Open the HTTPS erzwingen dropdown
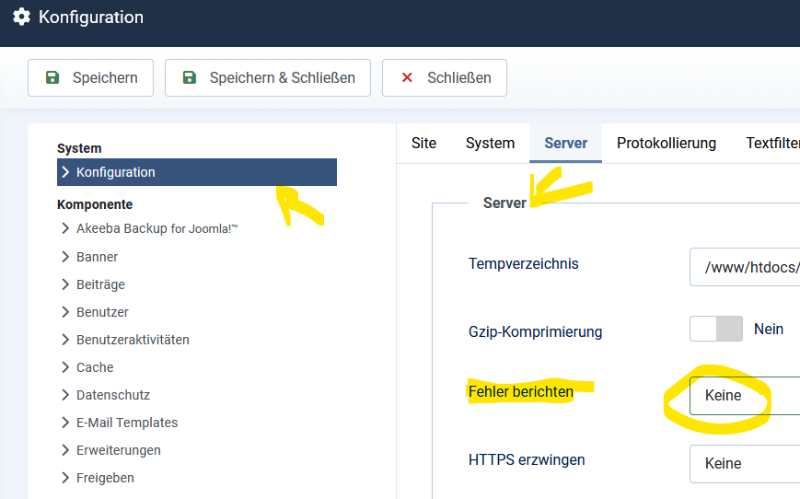Viewport: 800px width, 499px height. coord(745,463)
